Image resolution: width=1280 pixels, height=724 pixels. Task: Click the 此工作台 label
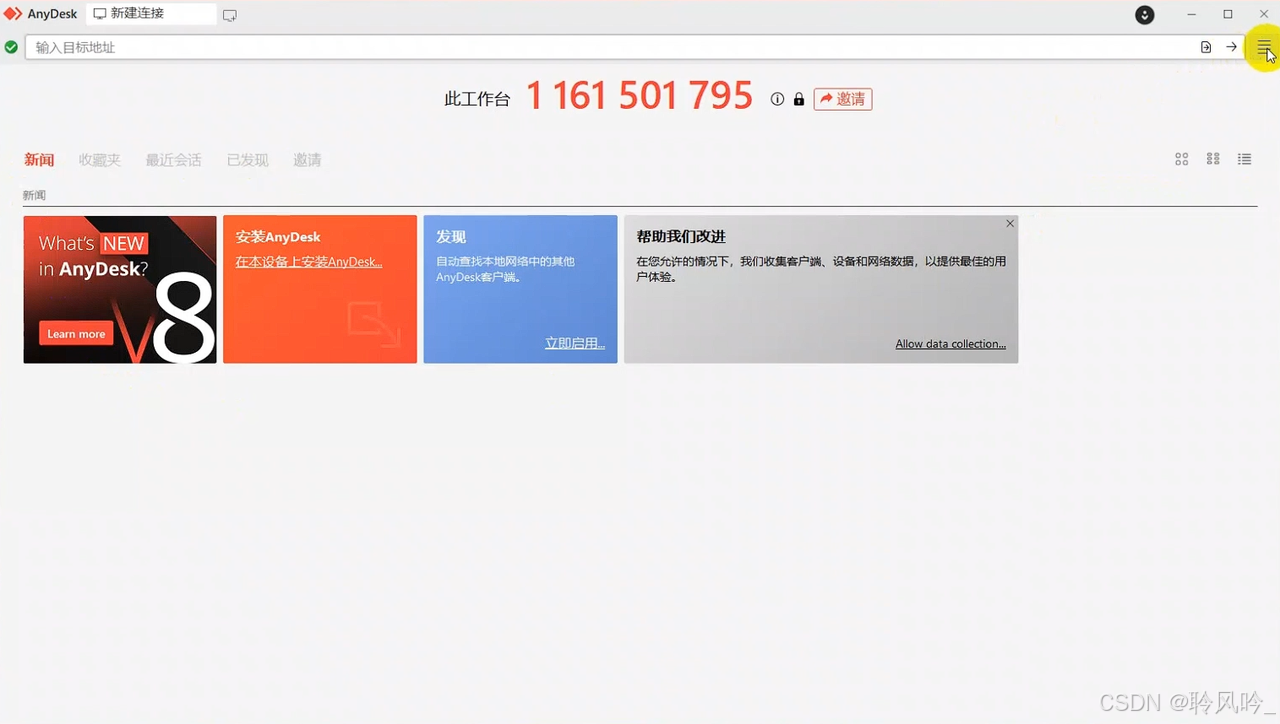click(x=477, y=99)
